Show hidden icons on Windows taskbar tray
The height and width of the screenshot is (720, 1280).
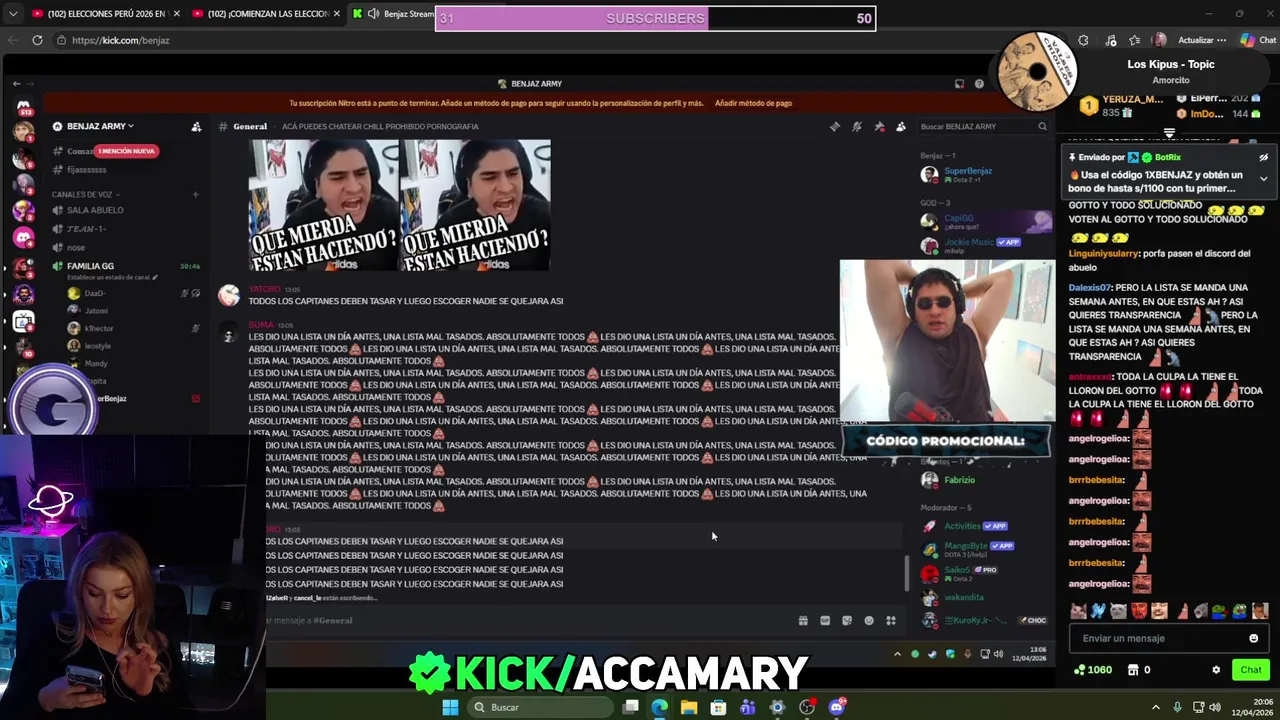(1156, 707)
